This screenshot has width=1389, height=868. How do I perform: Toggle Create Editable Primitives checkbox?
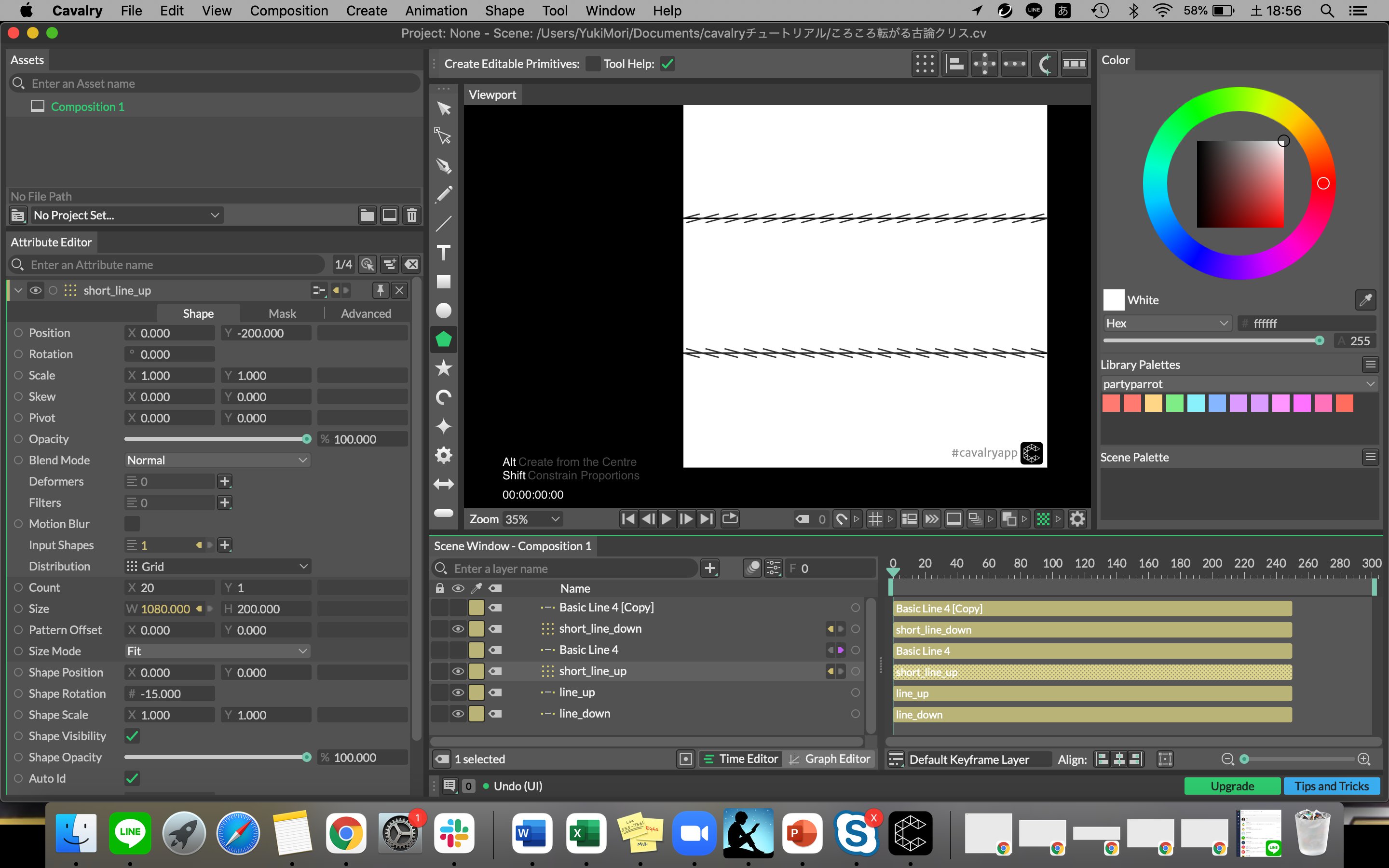click(x=593, y=64)
